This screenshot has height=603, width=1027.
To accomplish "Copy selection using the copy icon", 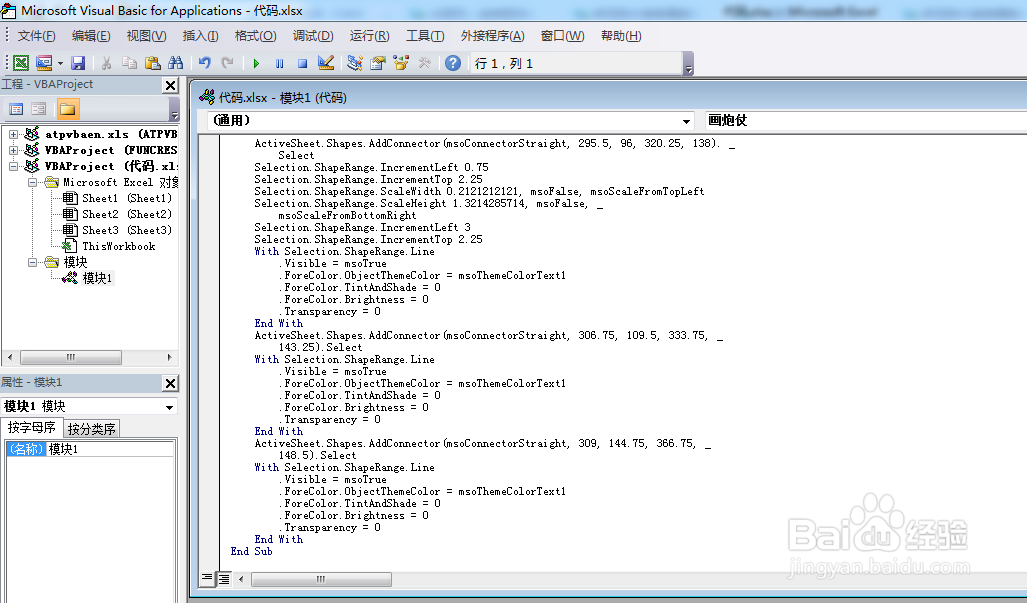I will tap(130, 63).
